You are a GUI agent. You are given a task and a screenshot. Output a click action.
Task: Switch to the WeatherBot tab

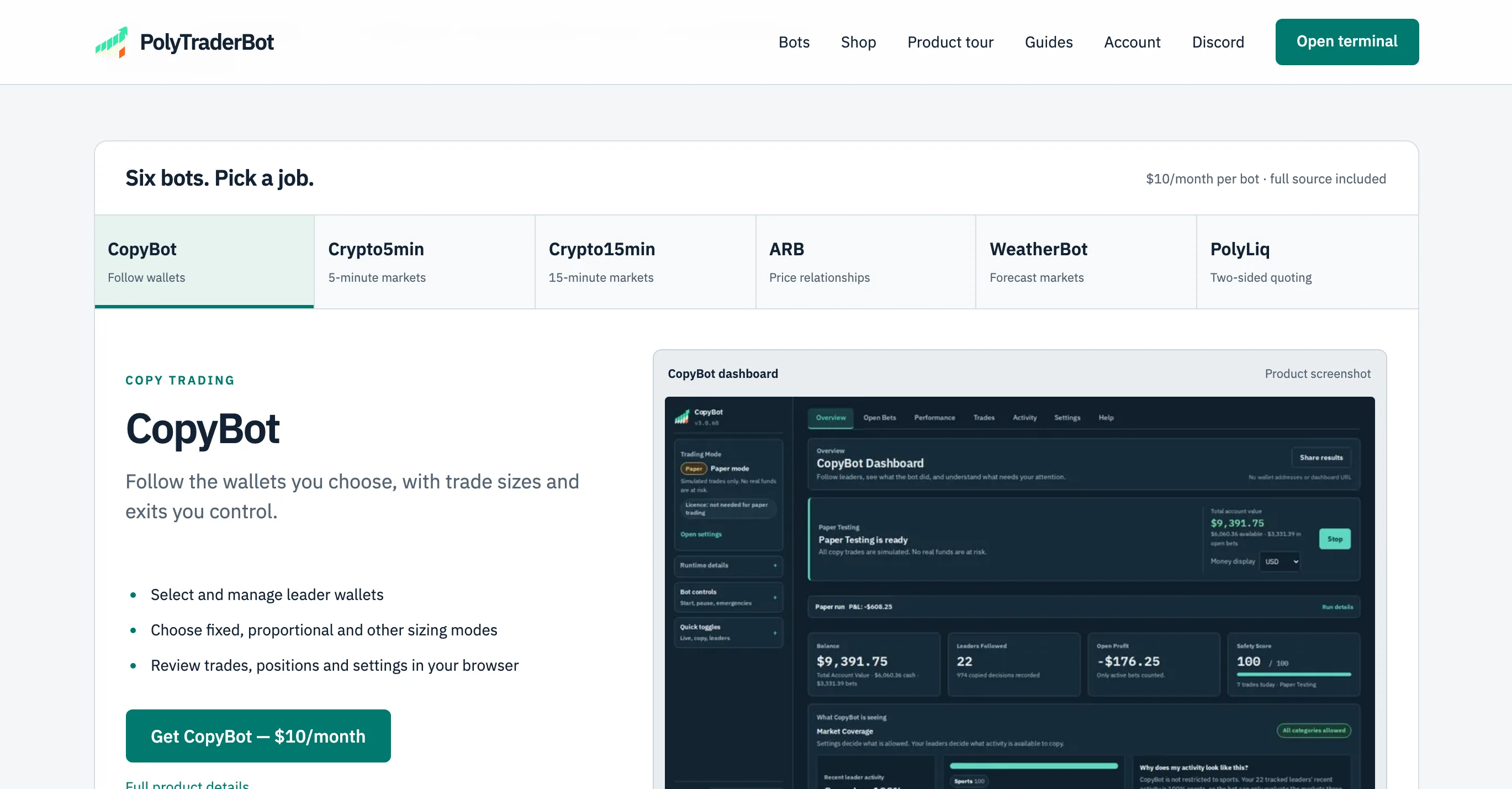coord(1086,262)
